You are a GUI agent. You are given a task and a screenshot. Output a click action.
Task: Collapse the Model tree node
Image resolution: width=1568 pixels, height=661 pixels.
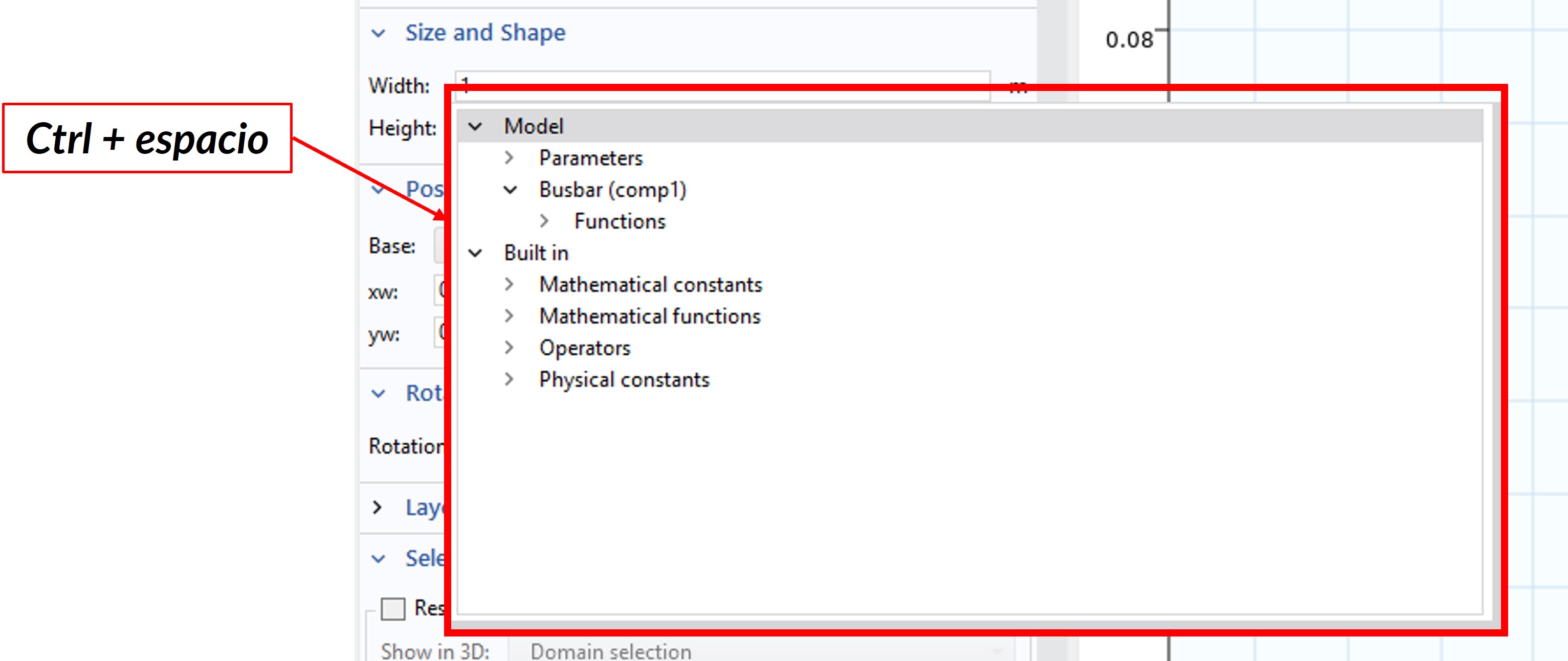coord(475,126)
